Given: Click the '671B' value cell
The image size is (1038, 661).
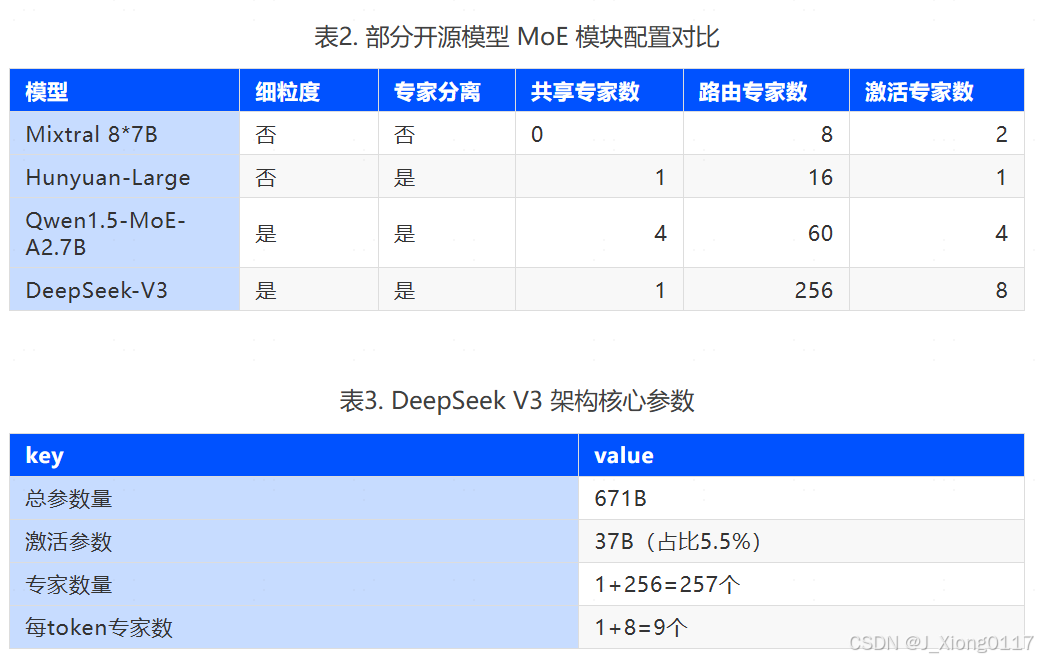Looking at the screenshot, I should pyautogui.click(x=802, y=498).
